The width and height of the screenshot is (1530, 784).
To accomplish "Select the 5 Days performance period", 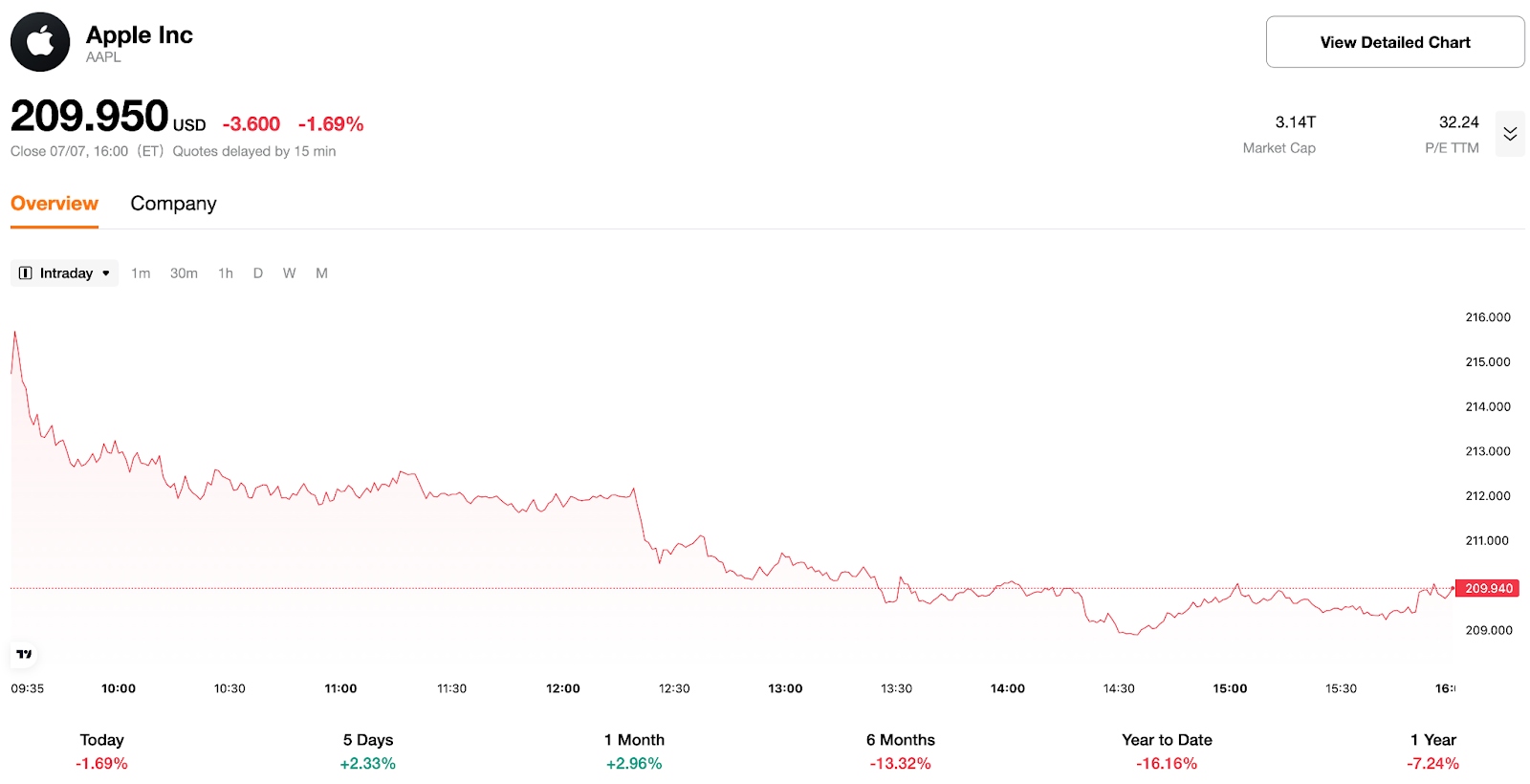I will 368,751.
